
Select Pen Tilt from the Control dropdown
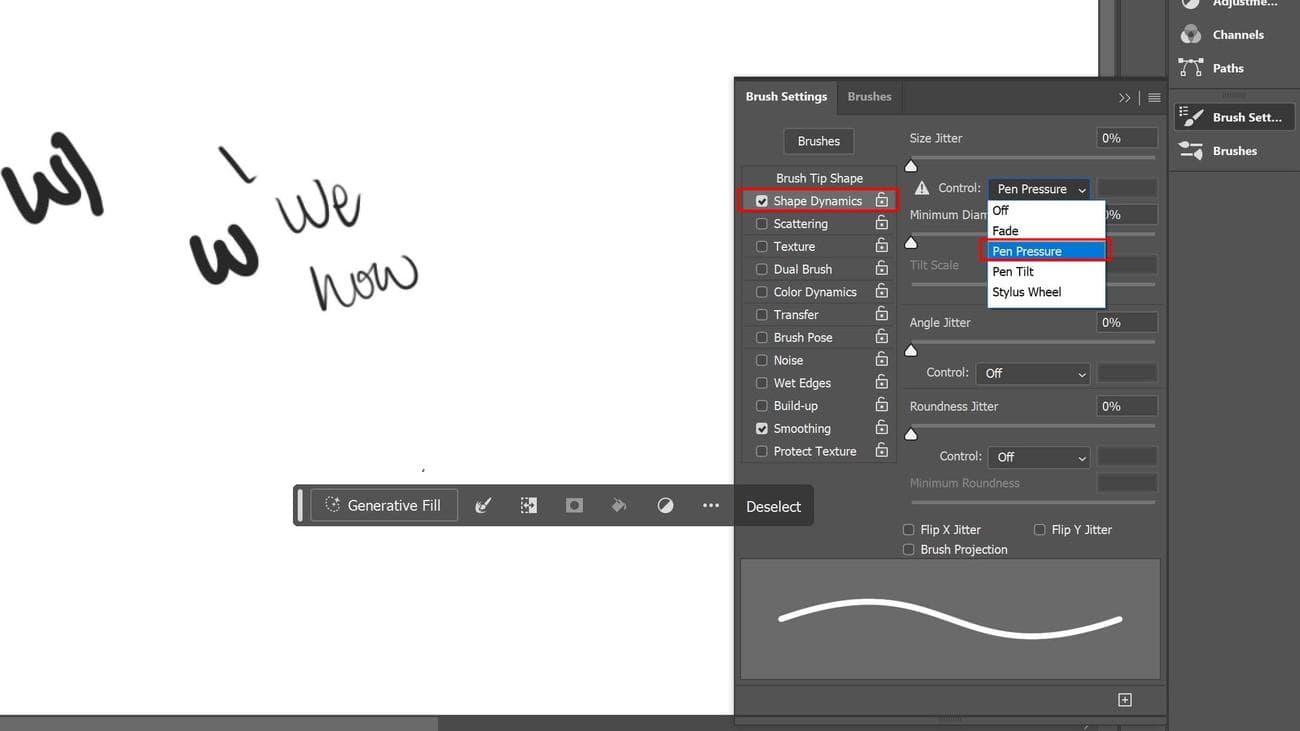pos(1013,271)
